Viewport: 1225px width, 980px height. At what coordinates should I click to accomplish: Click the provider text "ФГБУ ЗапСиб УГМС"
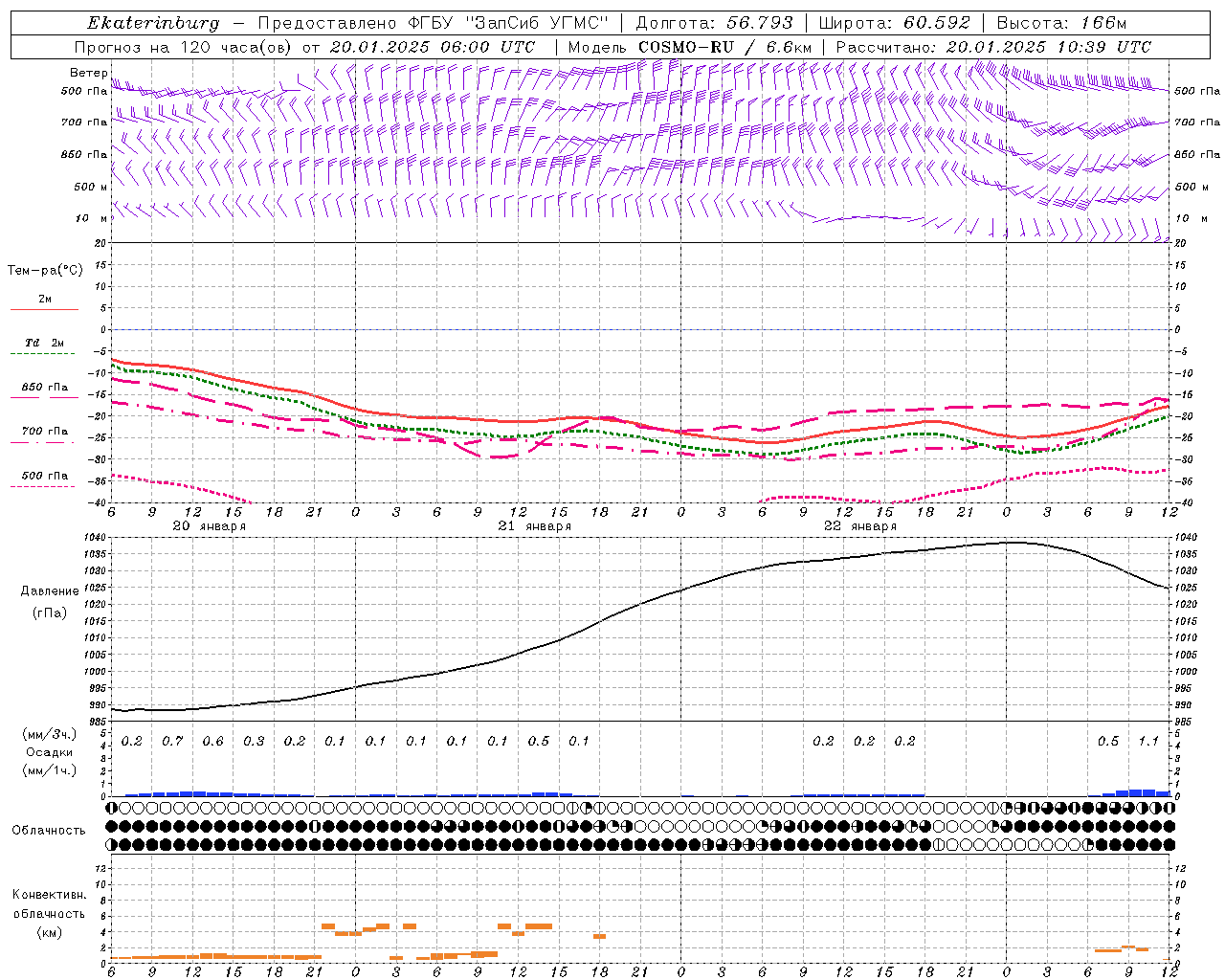510,23
